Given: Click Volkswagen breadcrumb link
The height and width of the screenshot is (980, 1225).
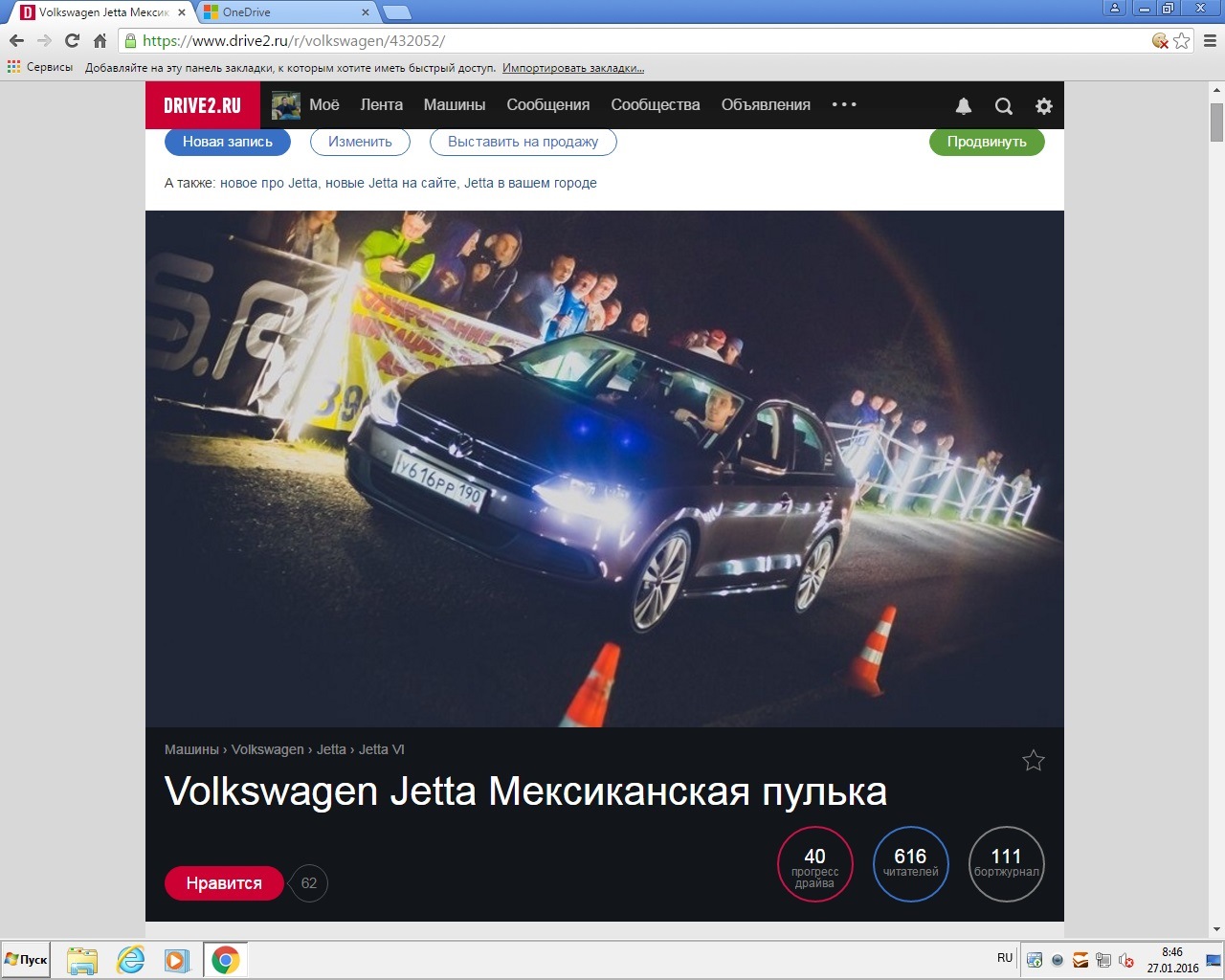Looking at the screenshot, I should point(268,749).
